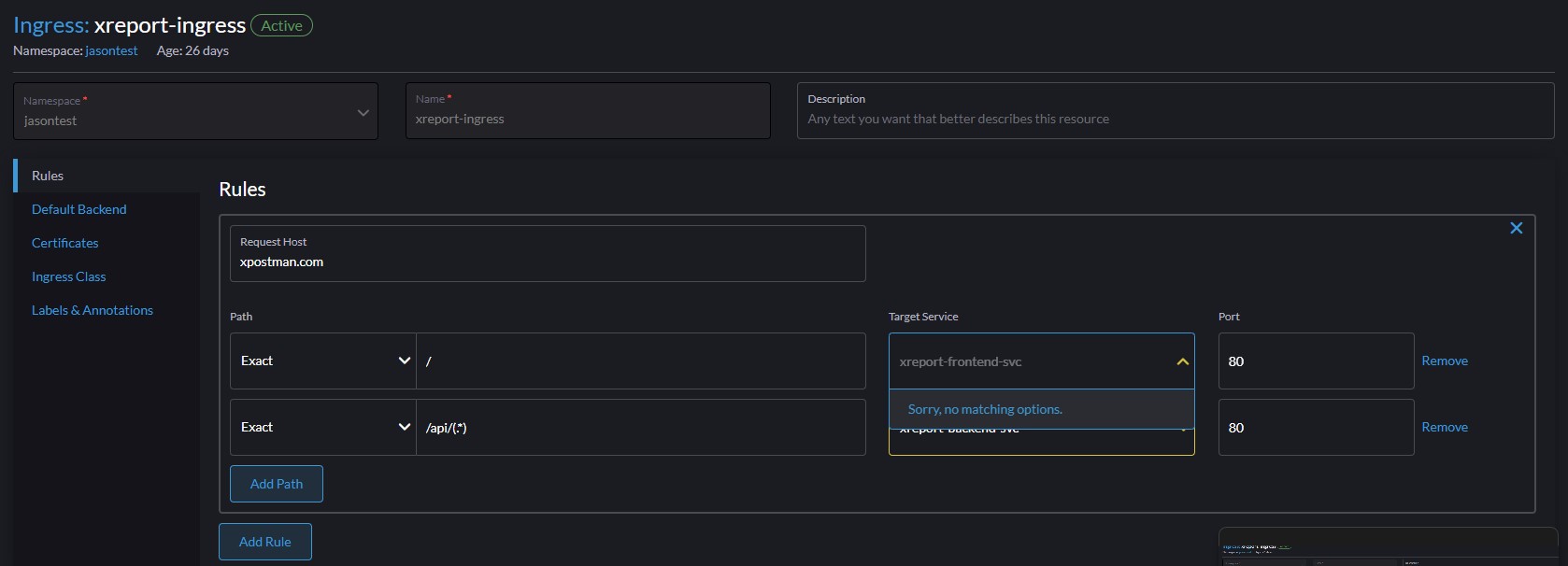Focus the Description text field

pyautogui.click(x=1174, y=119)
